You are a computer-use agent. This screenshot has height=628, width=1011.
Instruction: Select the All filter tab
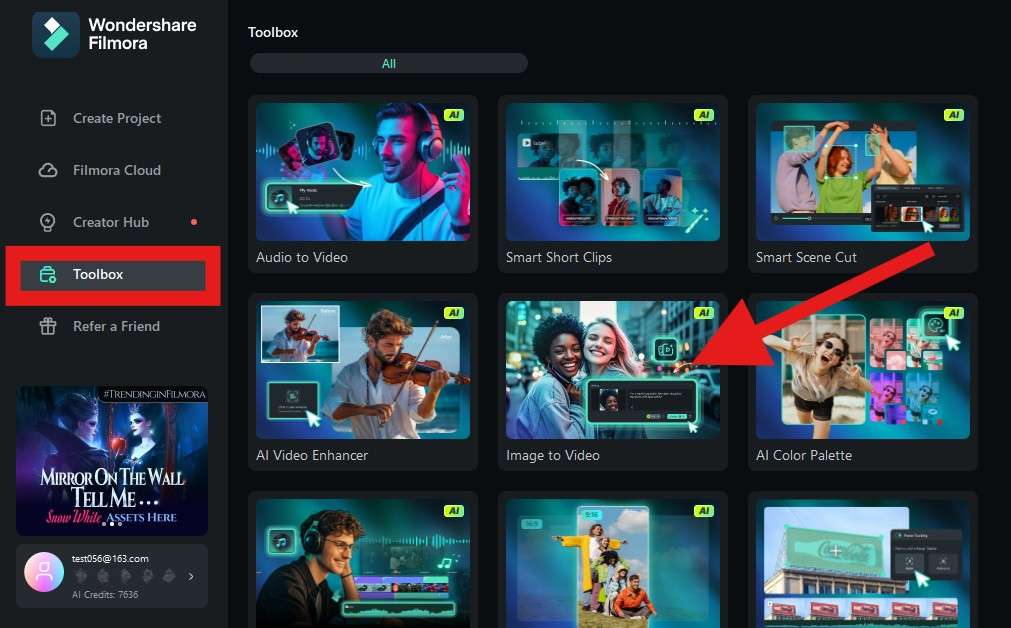pyautogui.click(x=389, y=63)
